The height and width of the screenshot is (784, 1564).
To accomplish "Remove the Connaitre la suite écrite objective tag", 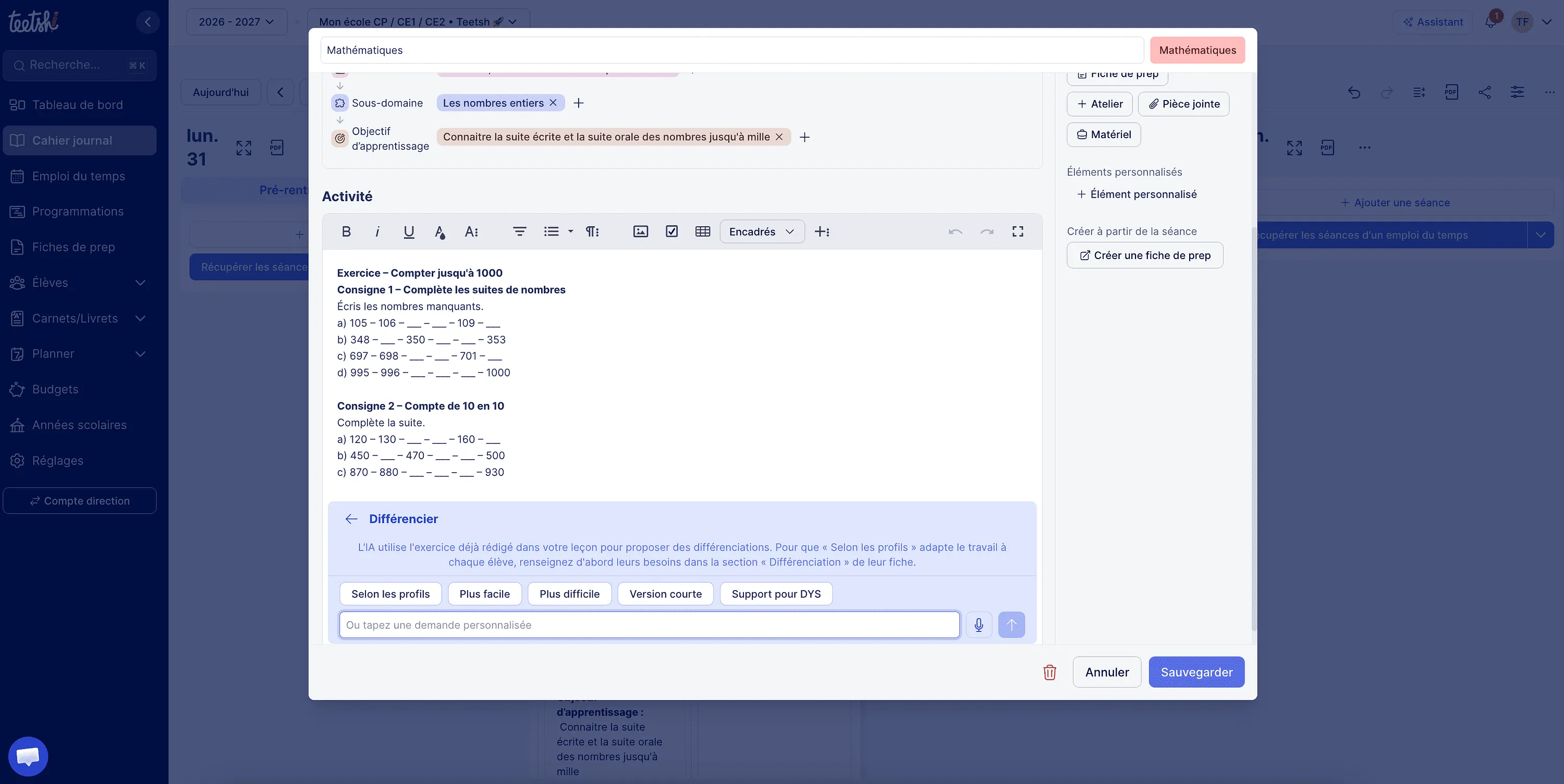I will pyautogui.click(x=779, y=137).
